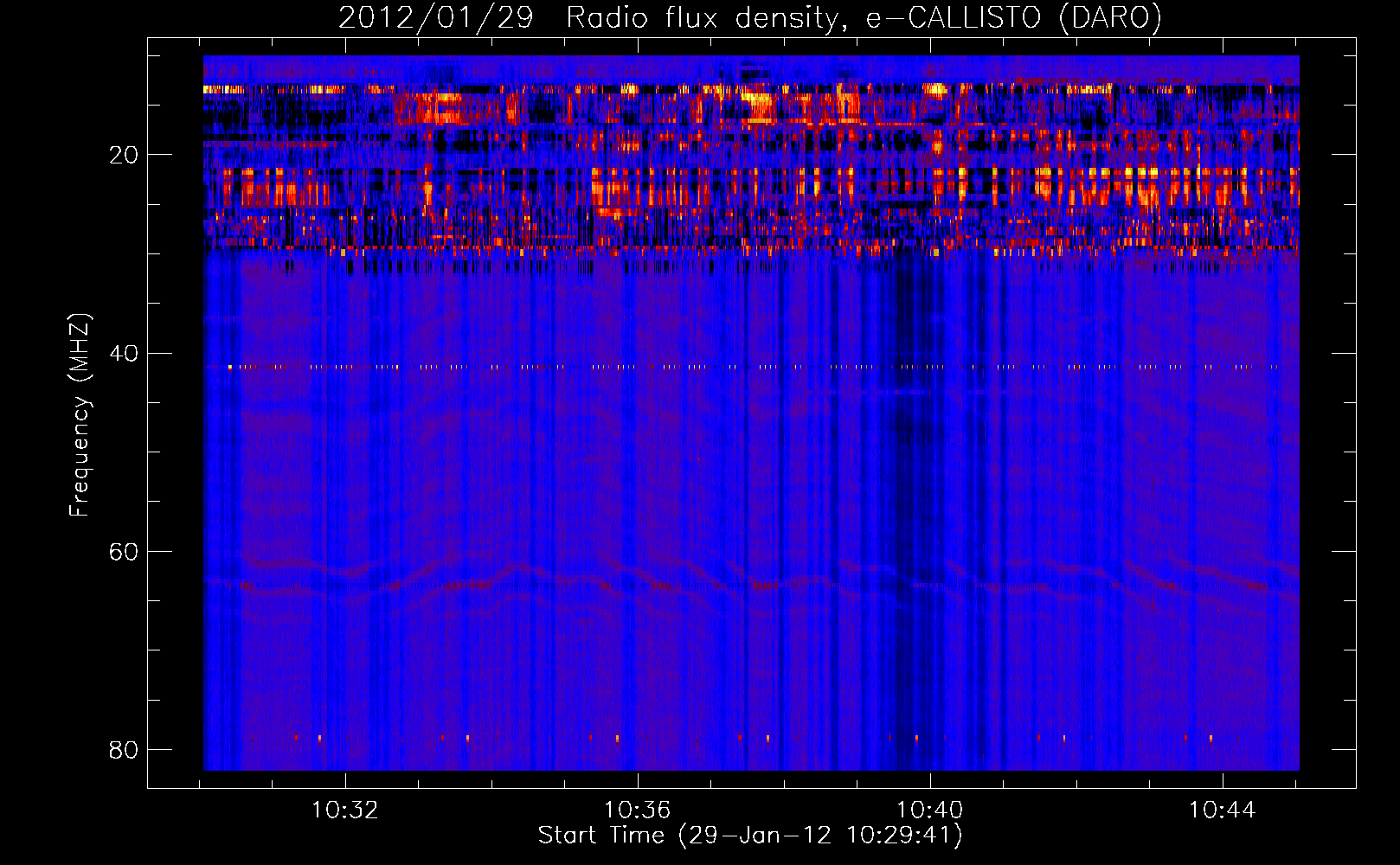Click the "60" frequency tick label

124,551
